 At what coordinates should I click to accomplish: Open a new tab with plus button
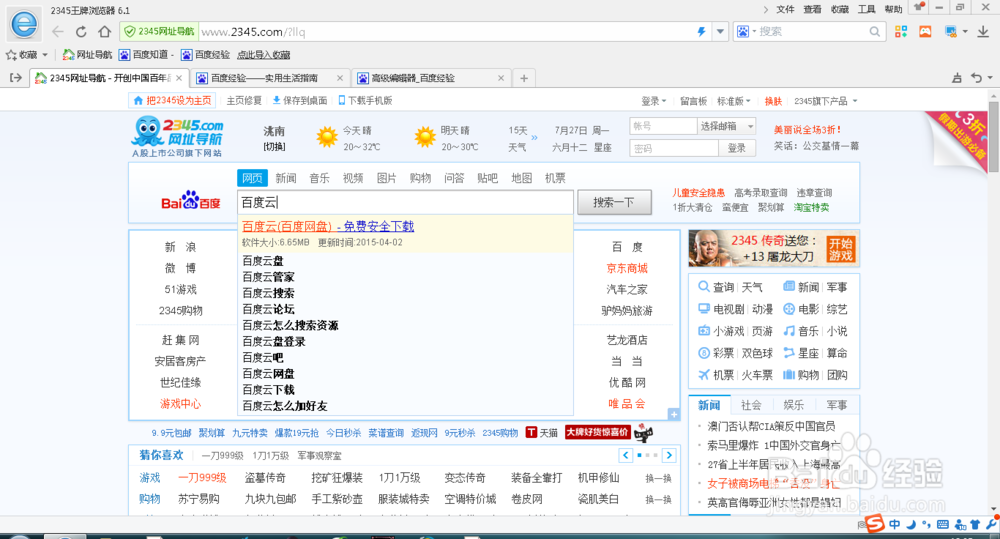click(524, 78)
